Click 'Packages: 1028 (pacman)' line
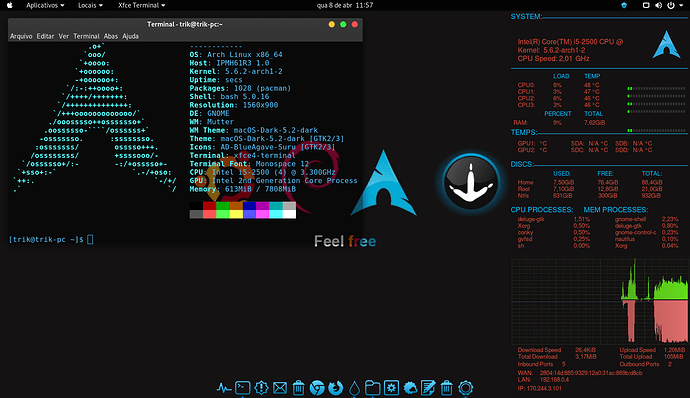 [240, 88]
